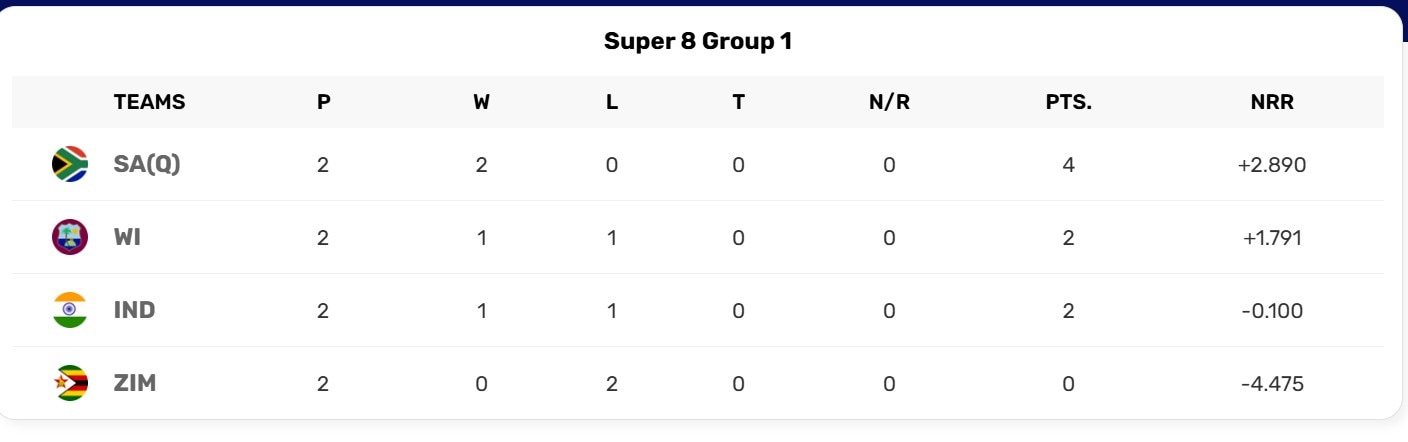Image resolution: width=1408 pixels, height=442 pixels.
Task: Click the NRR column header
Action: point(1271,102)
